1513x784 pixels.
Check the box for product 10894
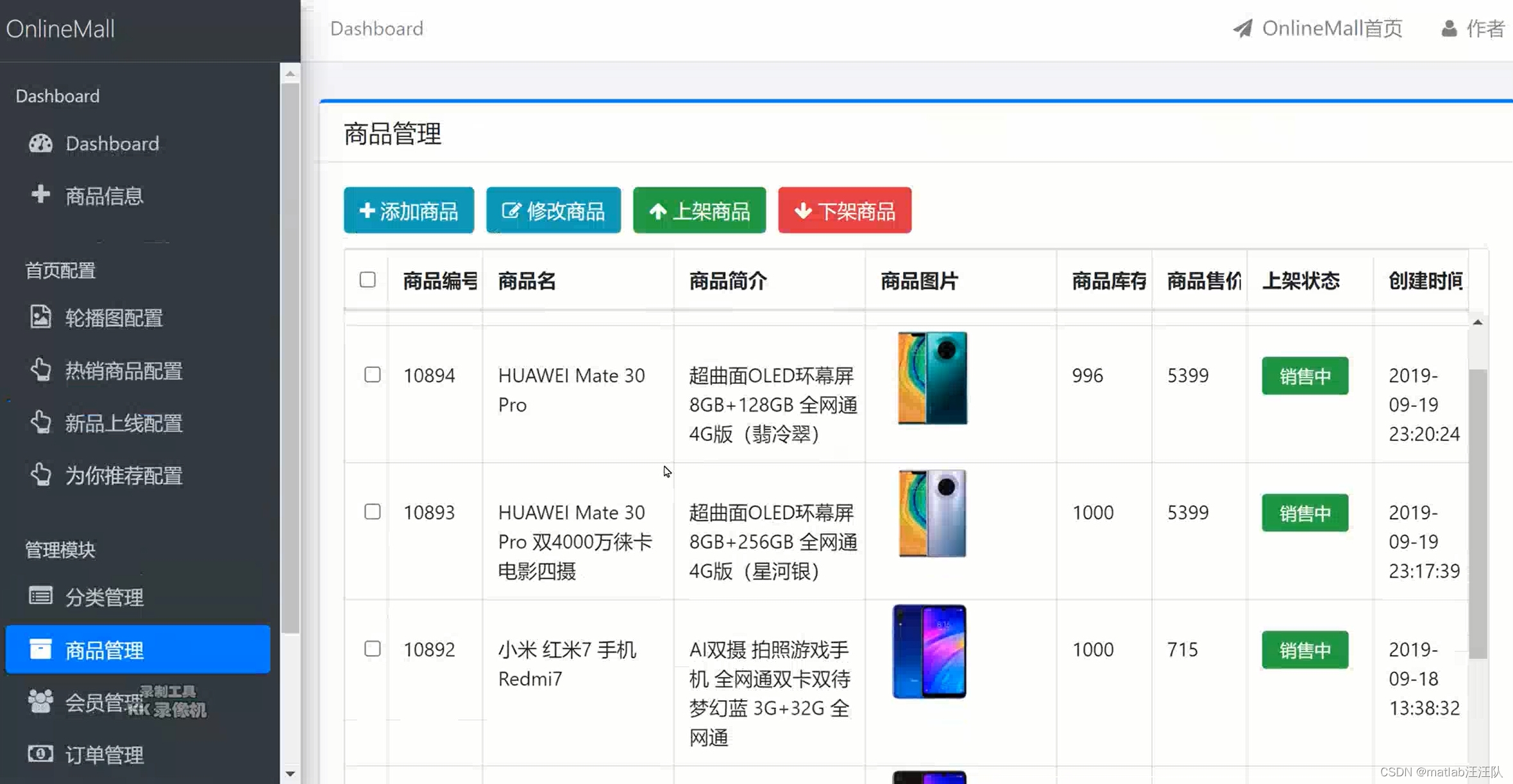(373, 374)
